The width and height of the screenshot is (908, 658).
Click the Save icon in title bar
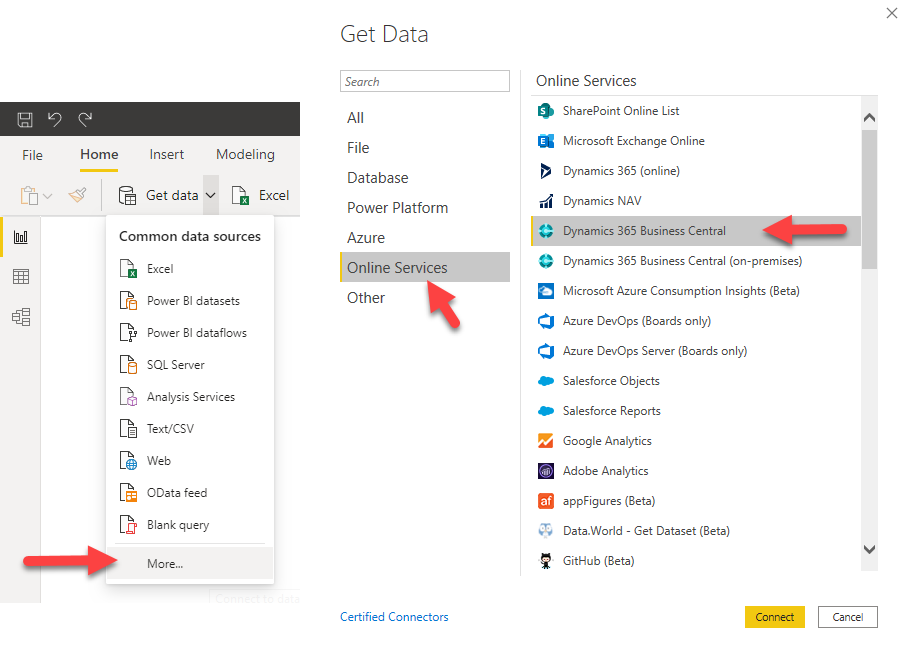pyautogui.click(x=25, y=119)
